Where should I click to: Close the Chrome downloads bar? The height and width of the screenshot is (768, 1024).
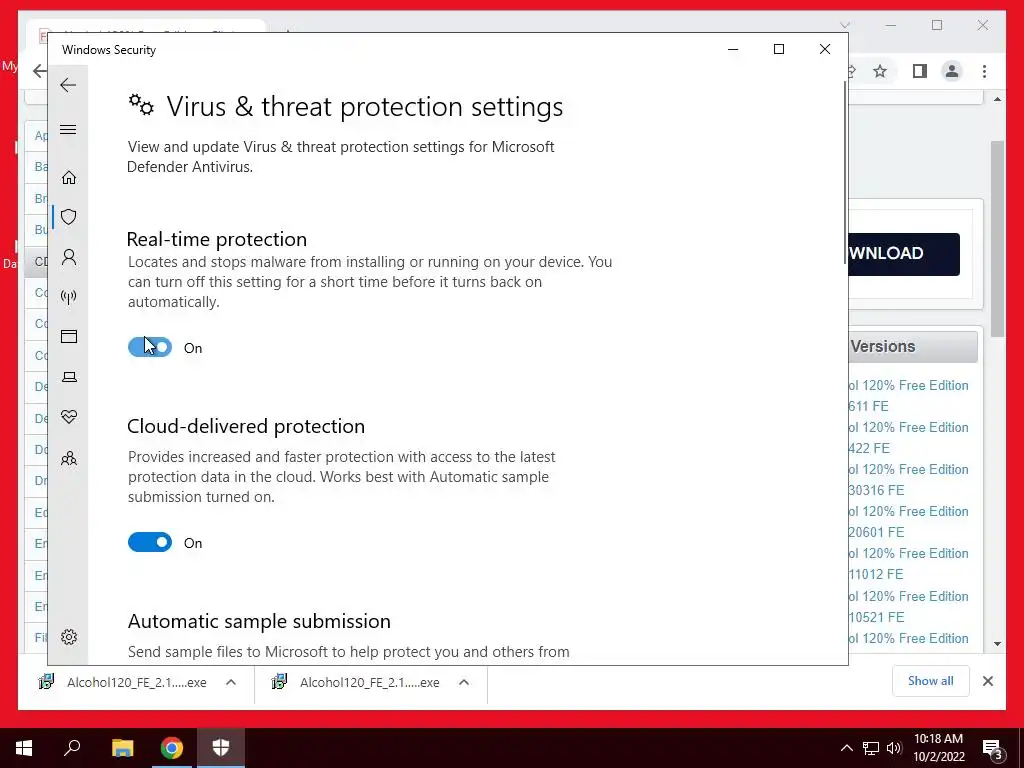pos(987,681)
